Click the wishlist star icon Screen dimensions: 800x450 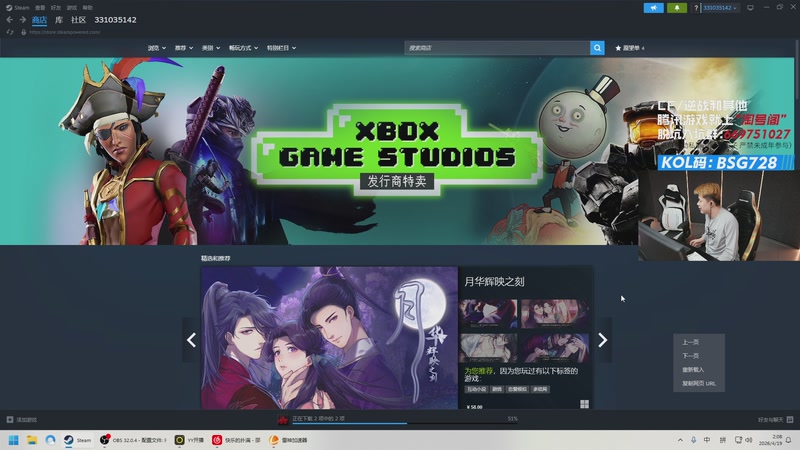point(618,48)
